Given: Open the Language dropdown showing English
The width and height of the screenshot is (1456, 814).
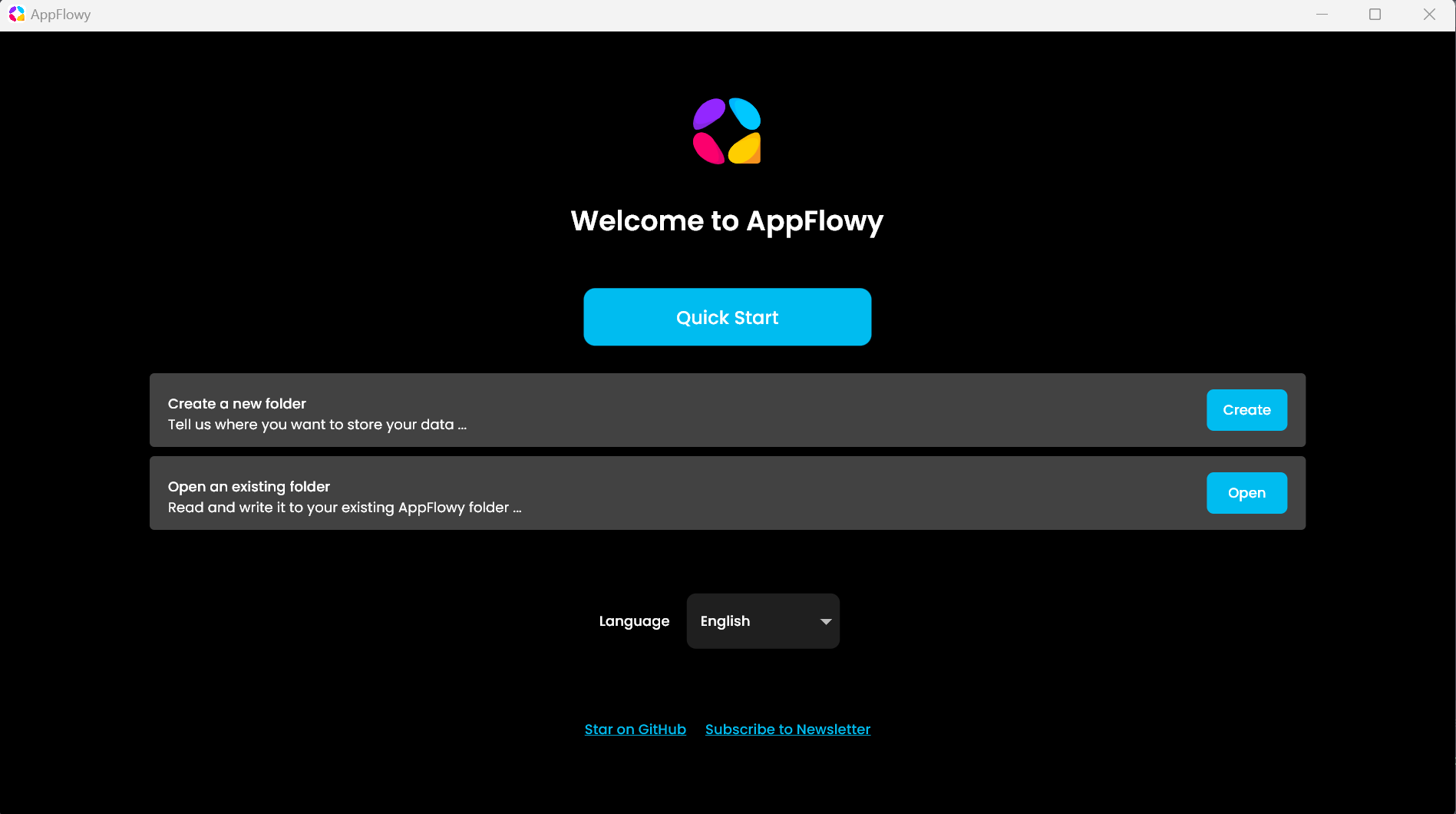Looking at the screenshot, I should pos(762,620).
